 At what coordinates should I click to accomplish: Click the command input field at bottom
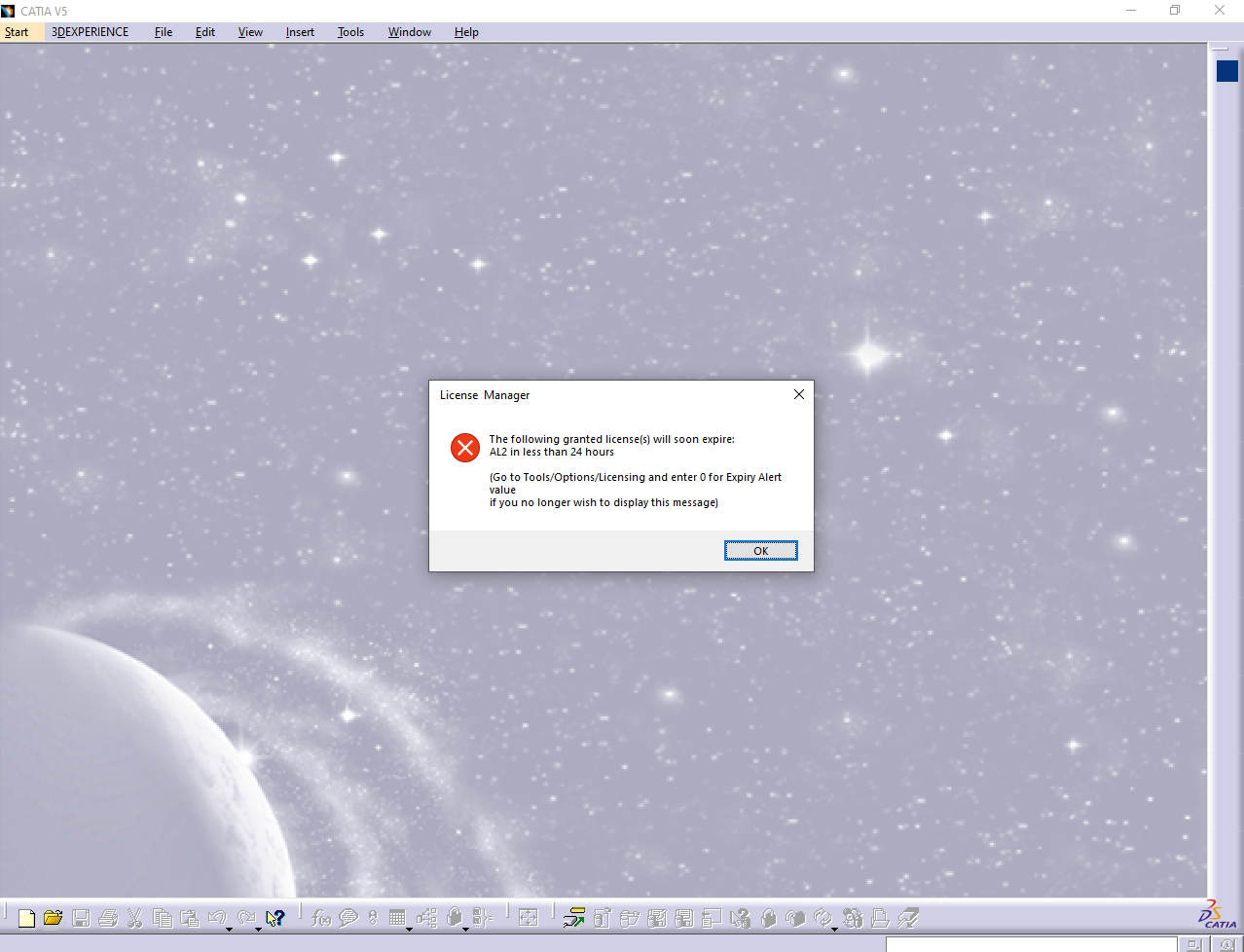(x=1030, y=944)
